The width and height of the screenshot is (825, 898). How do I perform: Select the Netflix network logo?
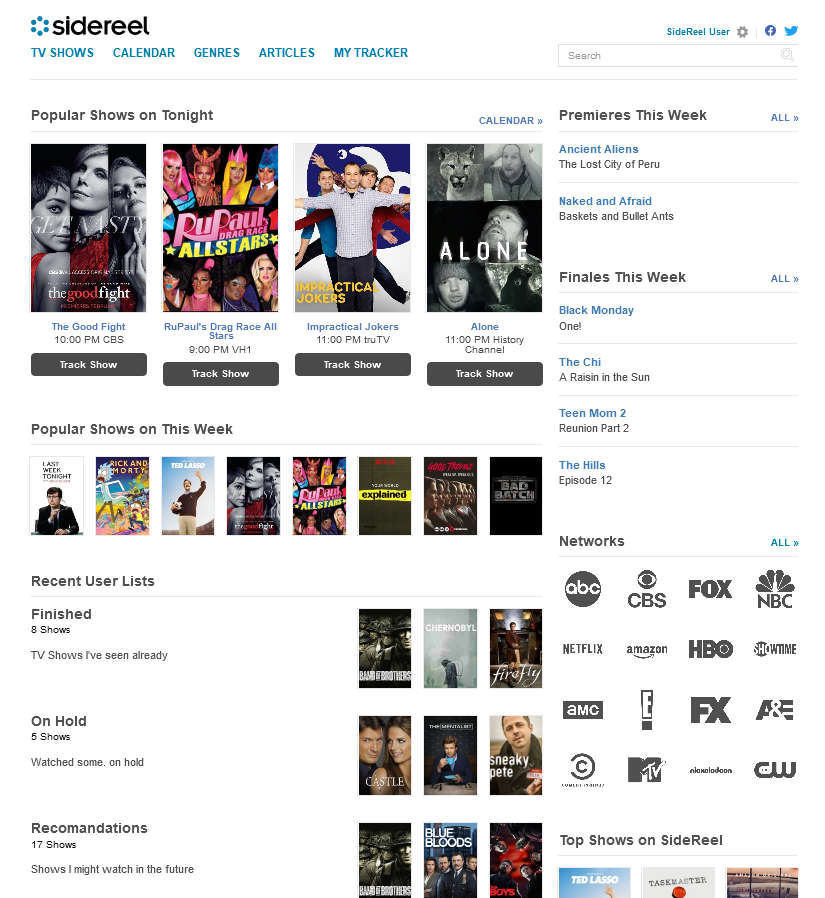583,649
